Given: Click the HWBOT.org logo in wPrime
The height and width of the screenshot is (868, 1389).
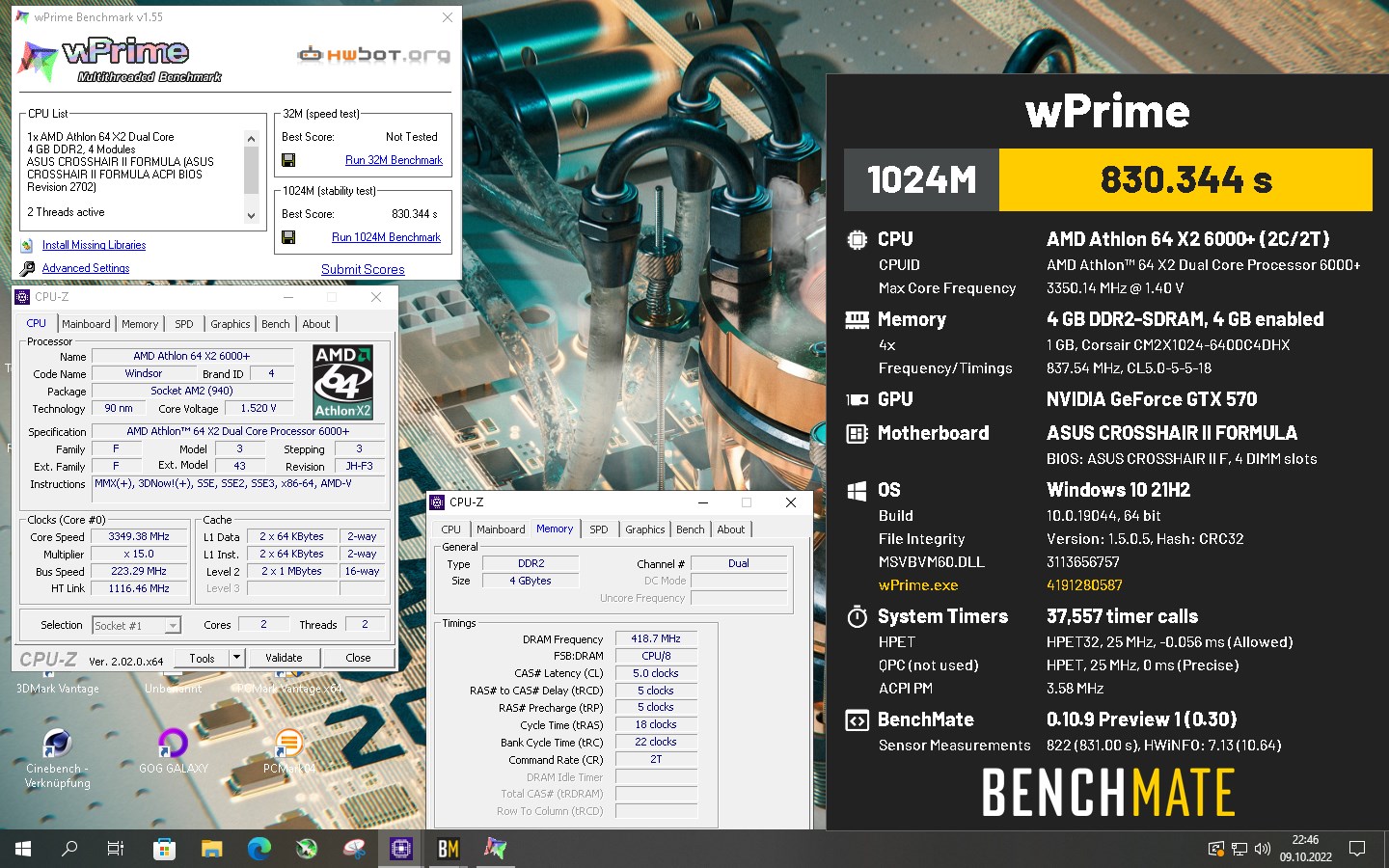Looking at the screenshot, I should pyautogui.click(x=374, y=55).
